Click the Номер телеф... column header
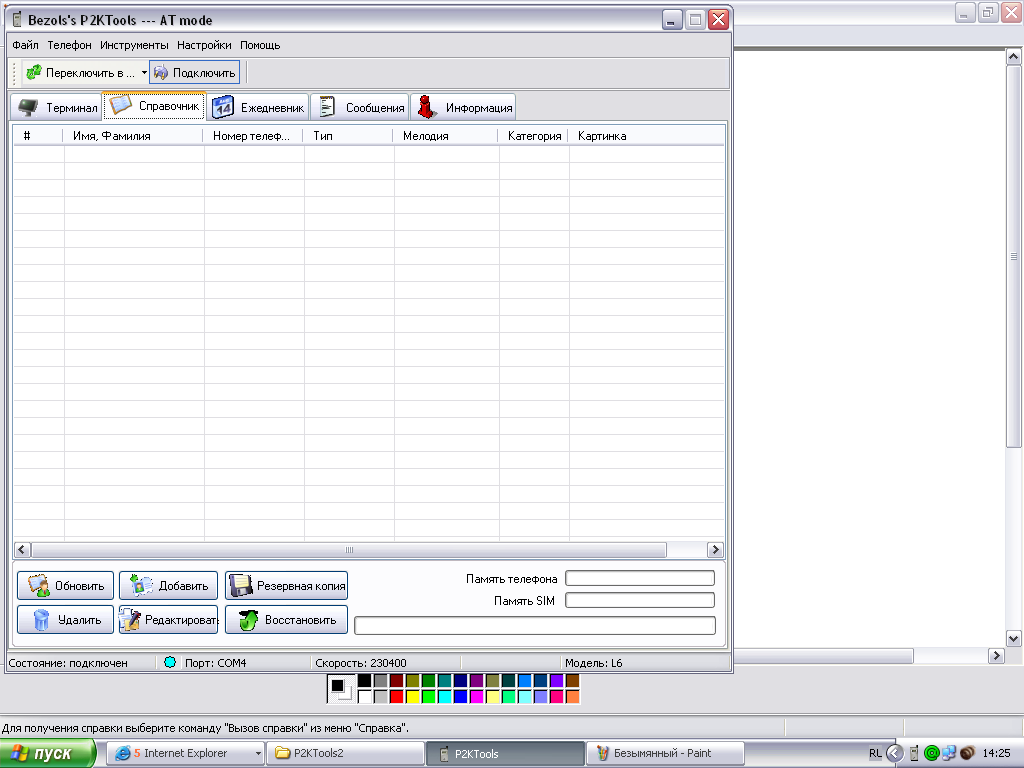Screen dimensions: 1024x768 click(x=253, y=136)
